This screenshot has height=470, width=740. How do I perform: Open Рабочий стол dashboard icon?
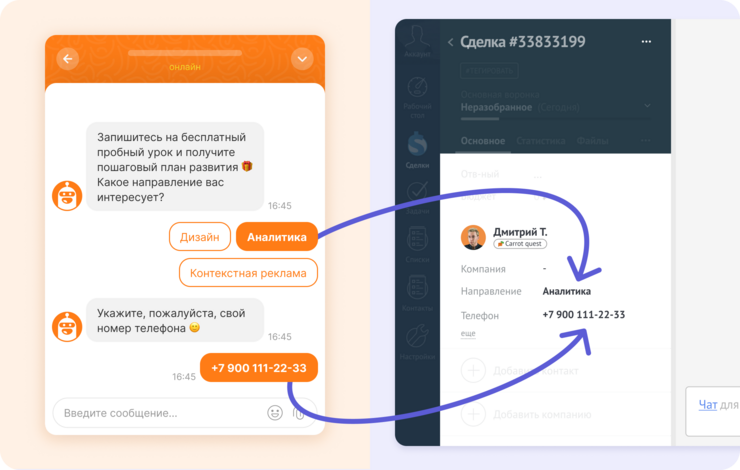pyautogui.click(x=417, y=97)
